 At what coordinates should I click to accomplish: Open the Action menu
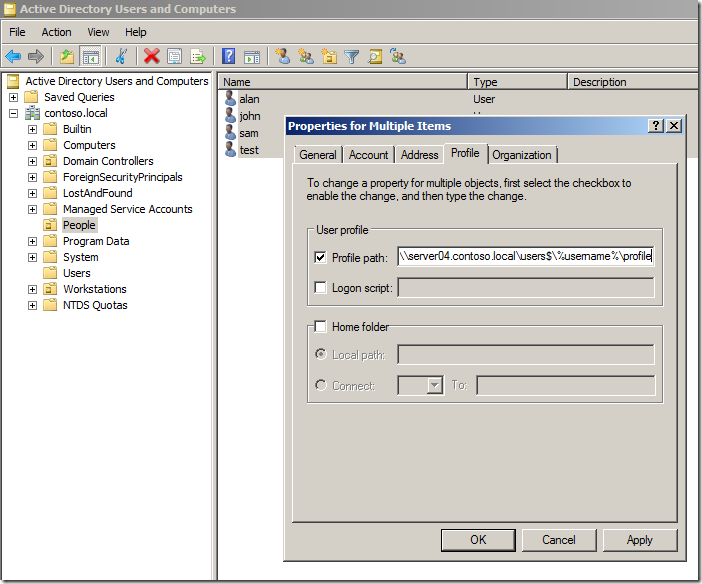pos(56,32)
